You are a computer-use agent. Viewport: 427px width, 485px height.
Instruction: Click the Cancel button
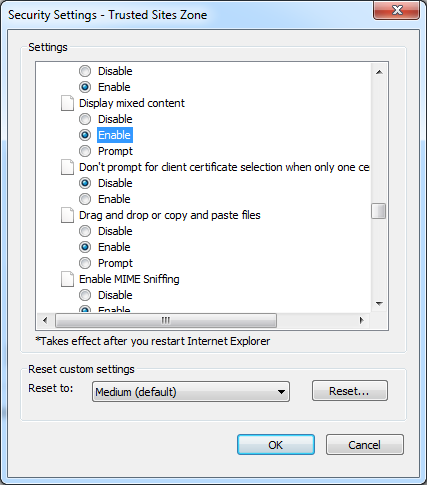click(x=365, y=445)
